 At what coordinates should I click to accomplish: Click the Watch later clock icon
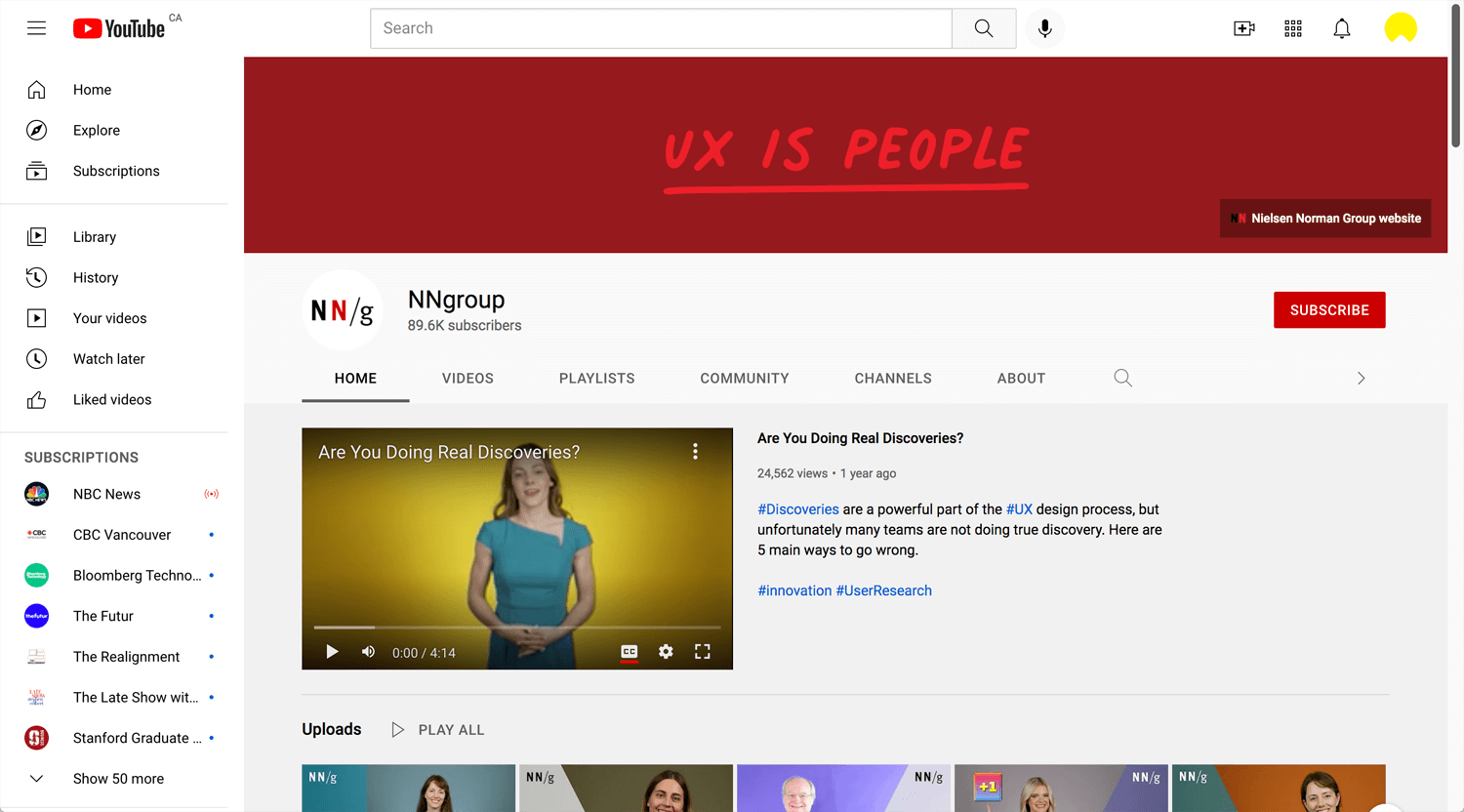pyautogui.click(x=36, y=359)
